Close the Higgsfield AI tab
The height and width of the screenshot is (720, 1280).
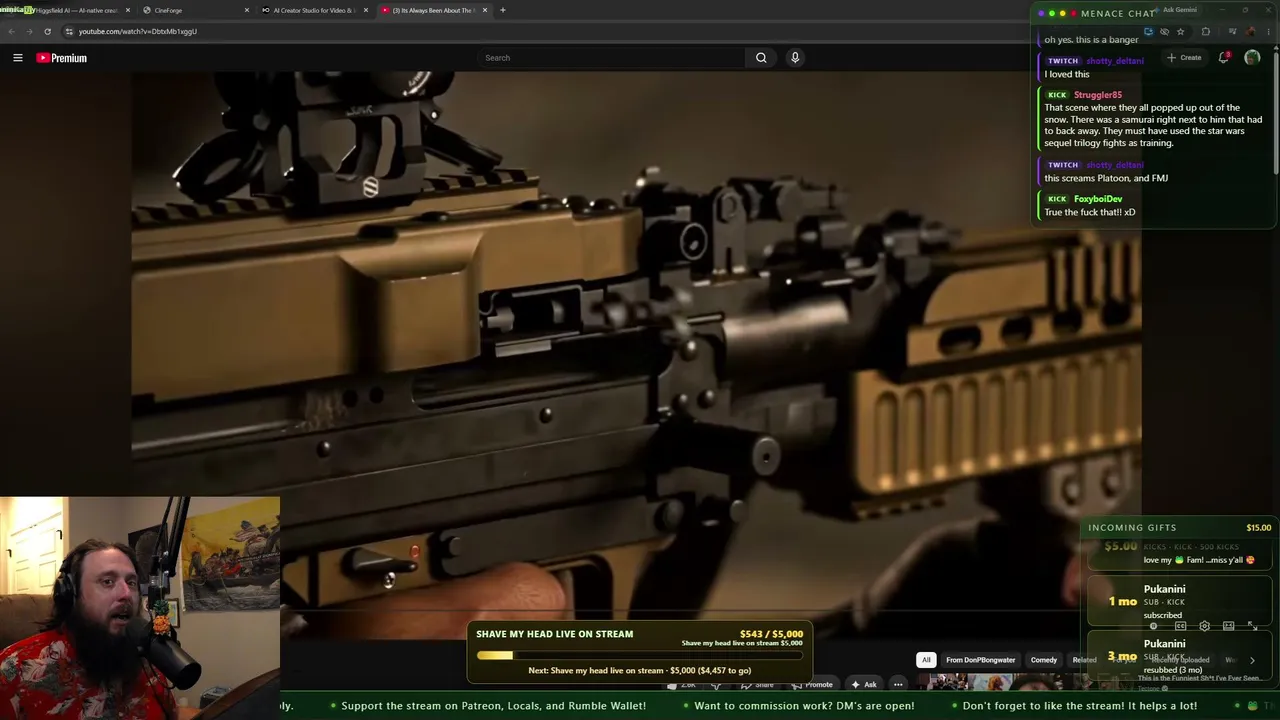[x=128, y=10]
